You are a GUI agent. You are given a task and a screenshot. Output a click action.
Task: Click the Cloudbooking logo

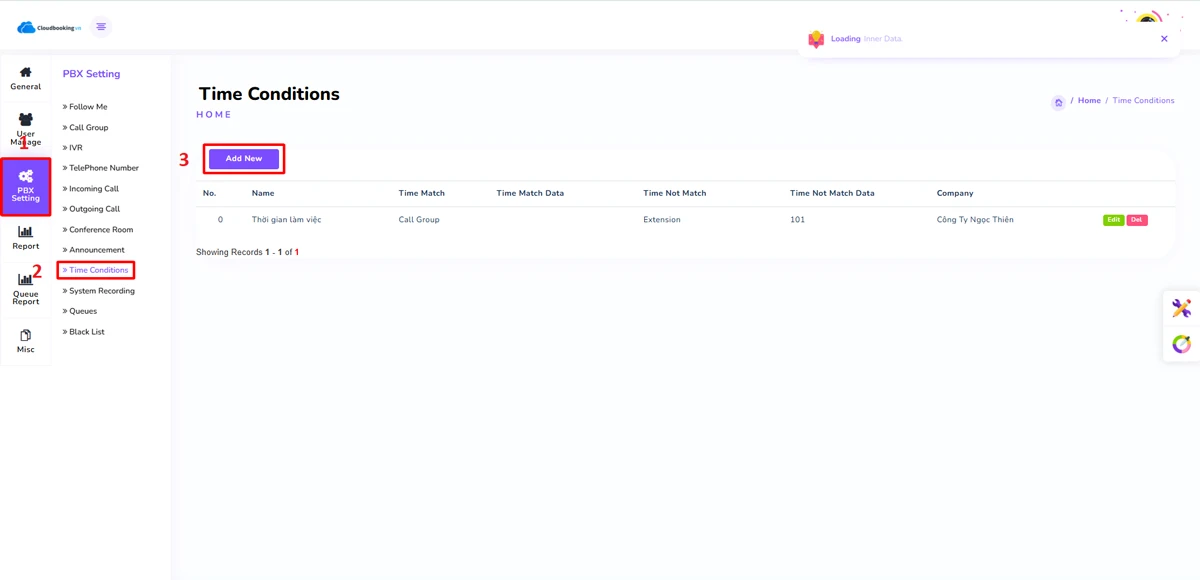click(x=49, y=27)
